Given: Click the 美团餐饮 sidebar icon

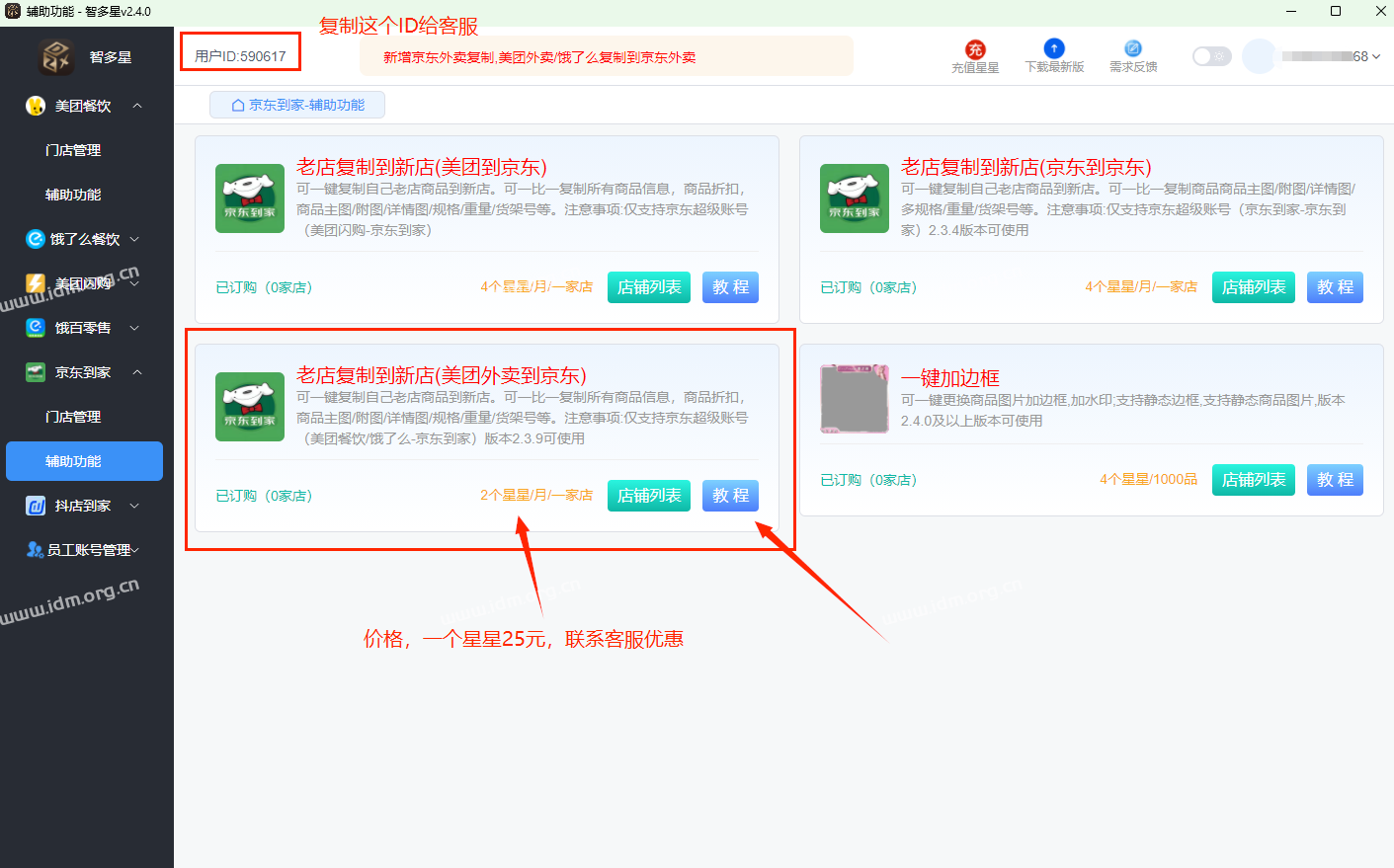Looking at the screenshot, I should tap(36, 106).
